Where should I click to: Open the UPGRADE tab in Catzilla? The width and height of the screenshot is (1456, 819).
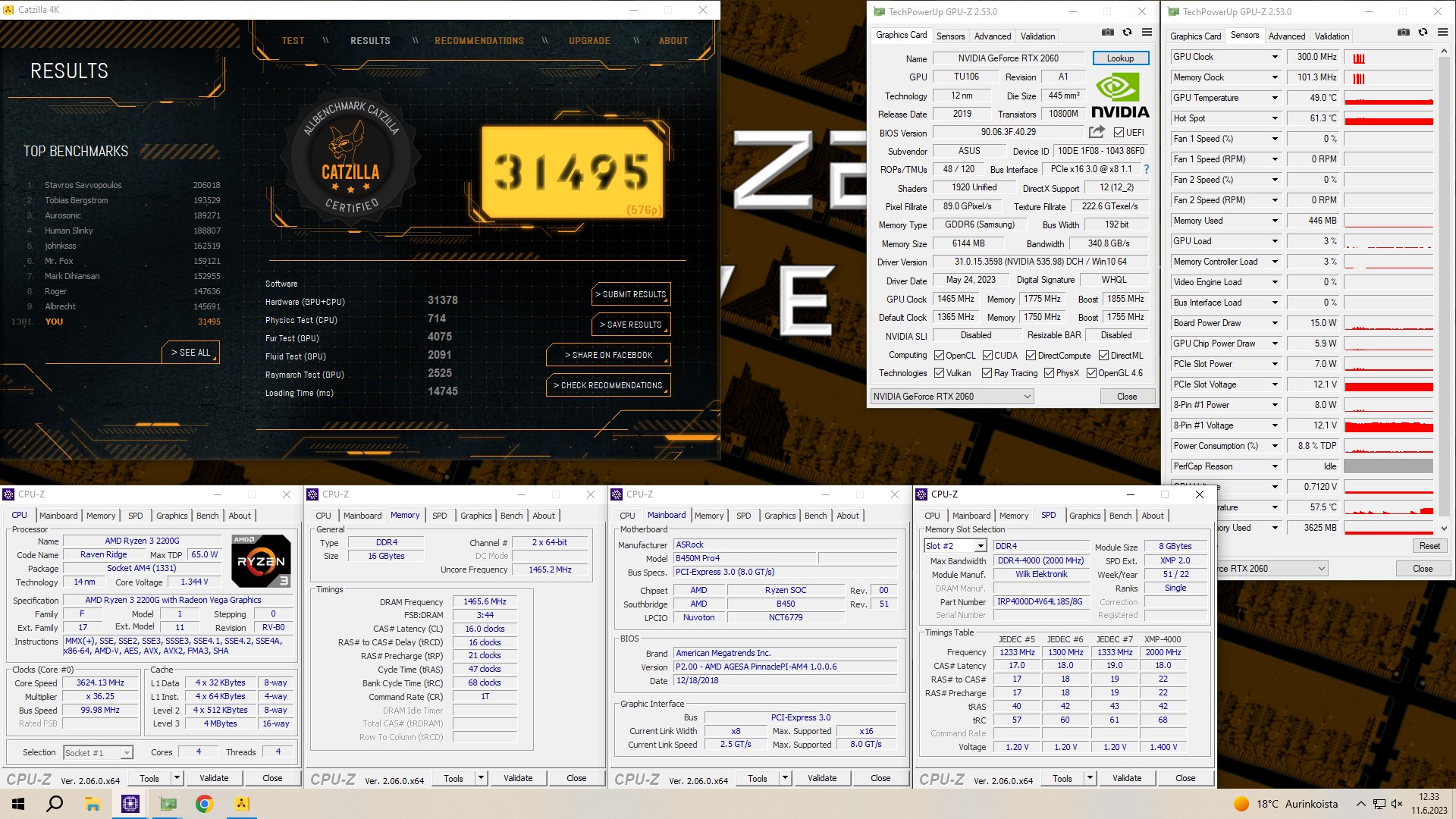589,41
